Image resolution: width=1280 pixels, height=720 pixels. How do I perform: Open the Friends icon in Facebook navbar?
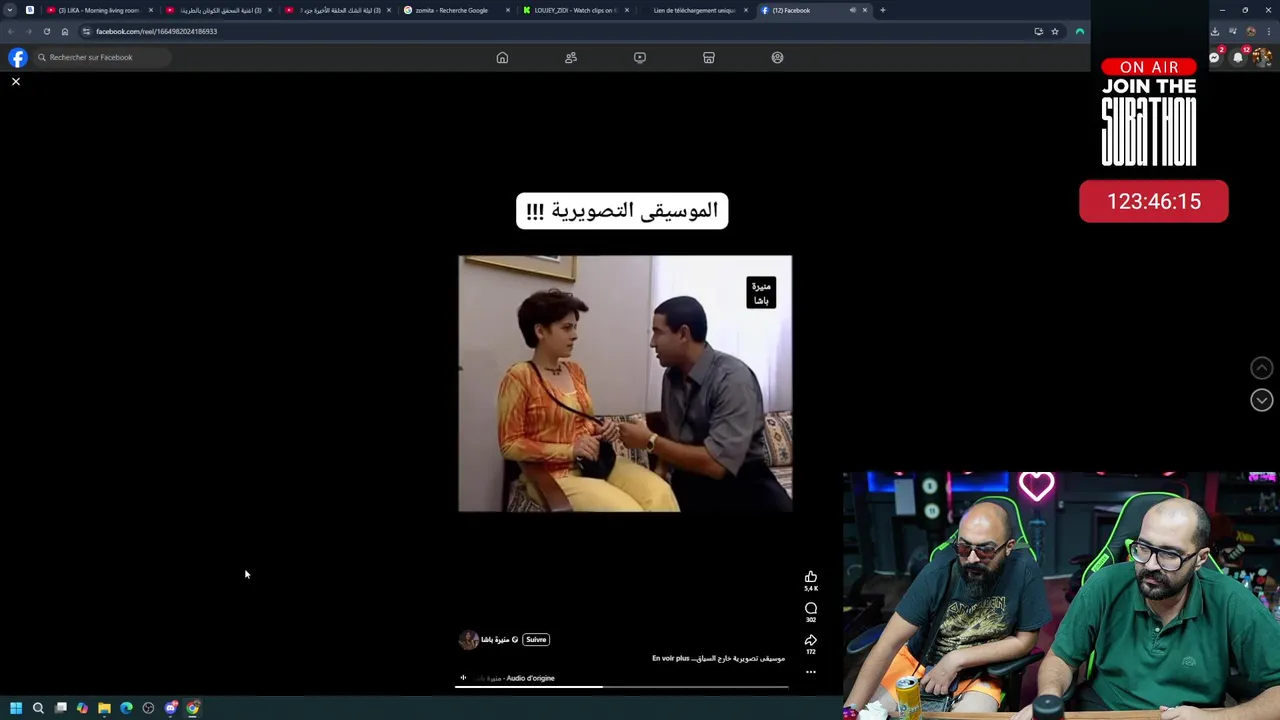pyautogui.click(x=571, y=58)
